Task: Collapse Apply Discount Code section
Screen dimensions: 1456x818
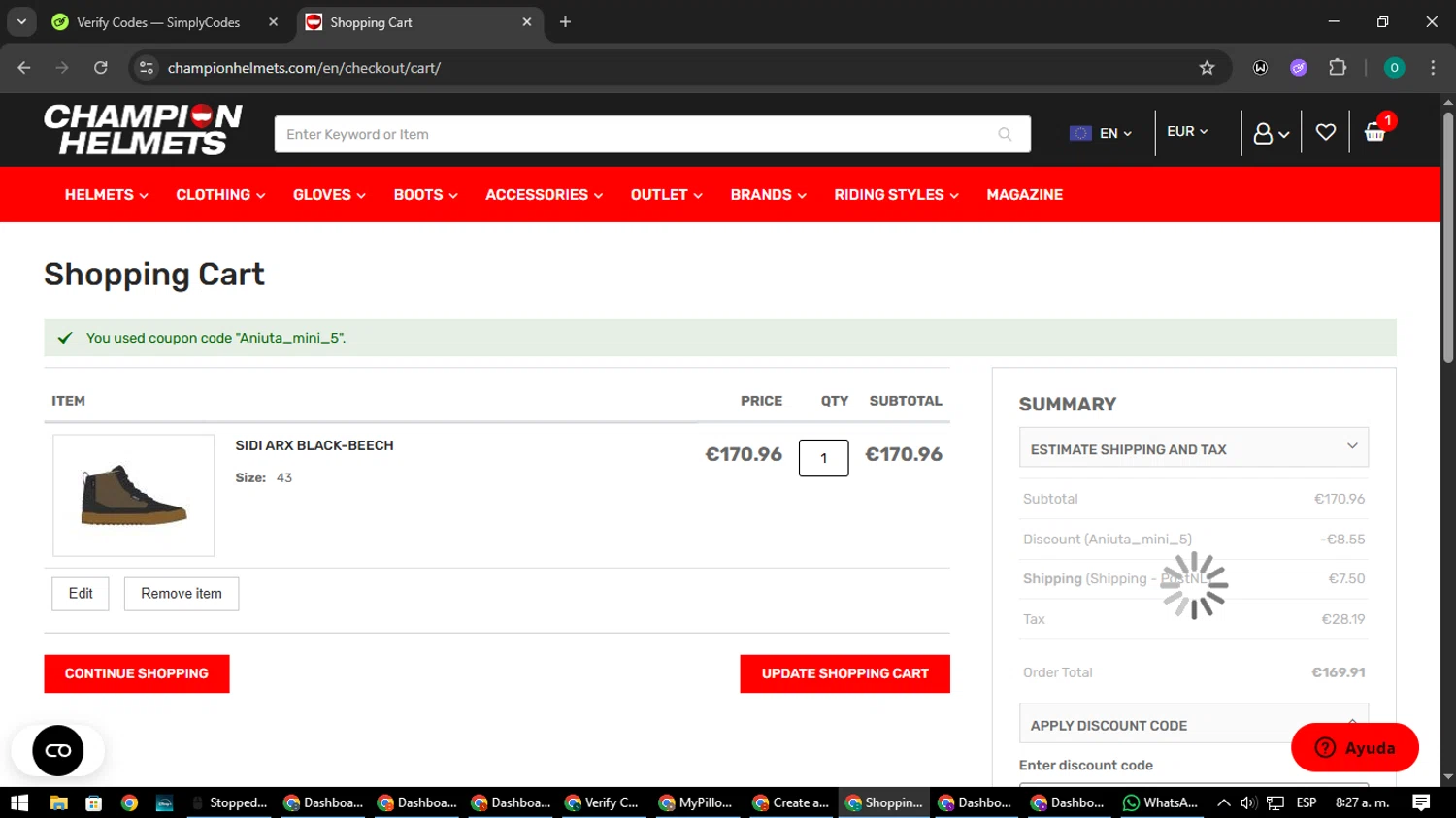Action: [x=1194, y=724]
